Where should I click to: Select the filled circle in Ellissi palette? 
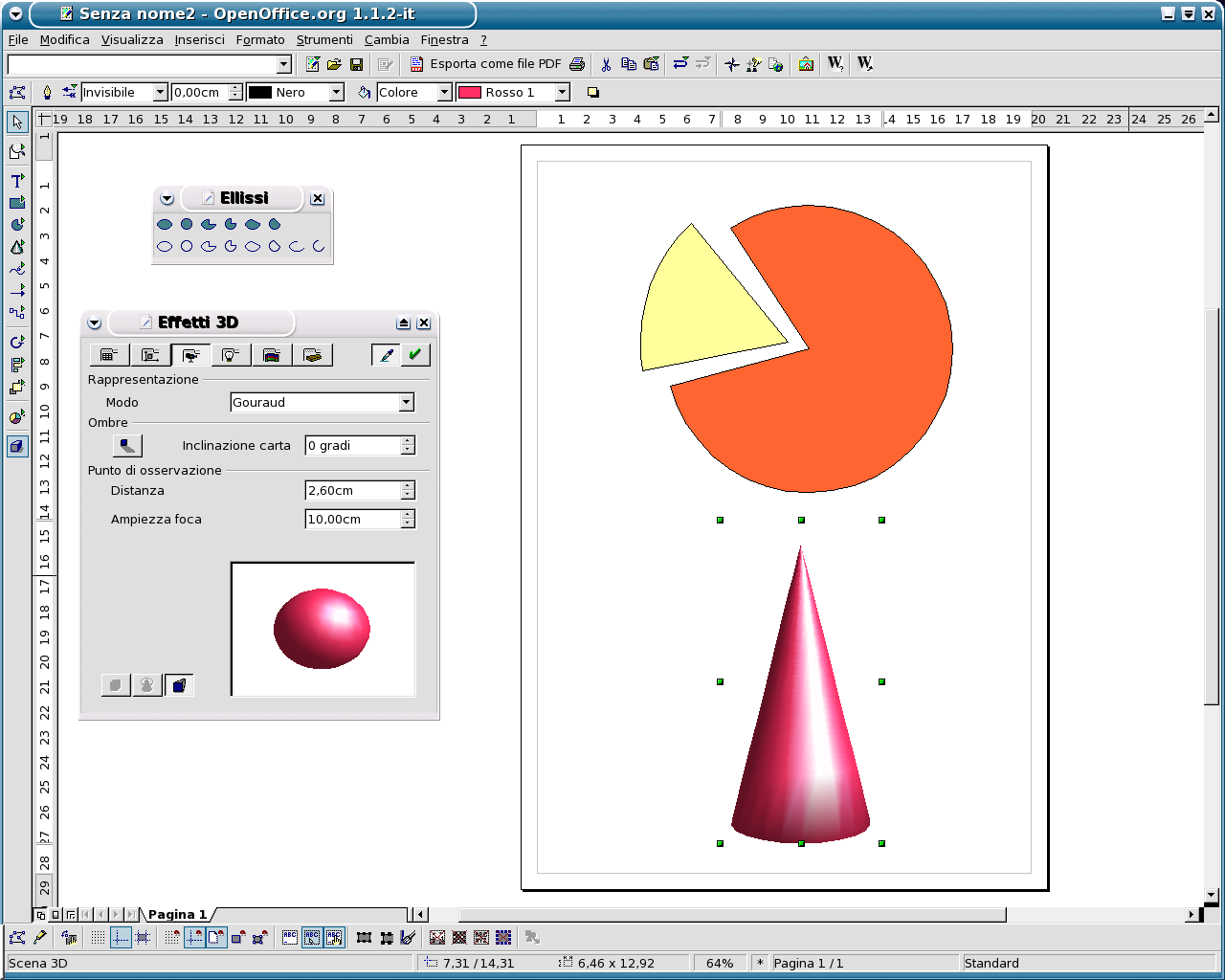click(187, 224)
